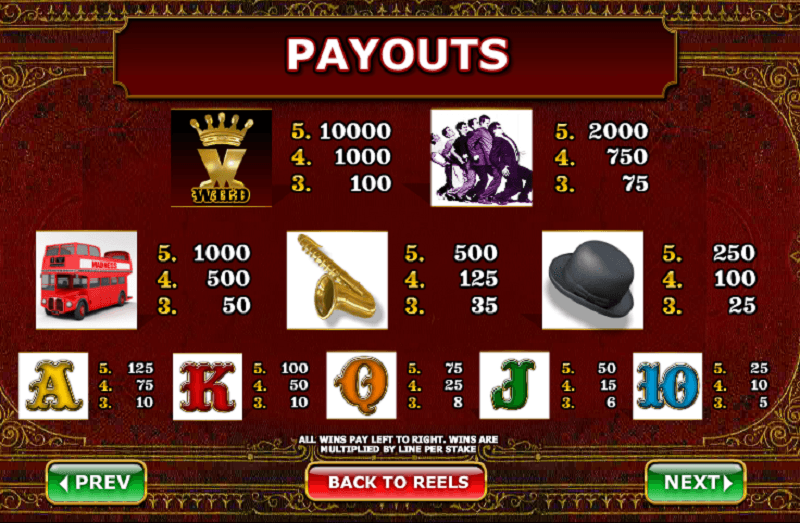Image resolution: width=800 pixels, height=523 pixels.
Task: Go to previous page with PREV
Action: (96, 482)
